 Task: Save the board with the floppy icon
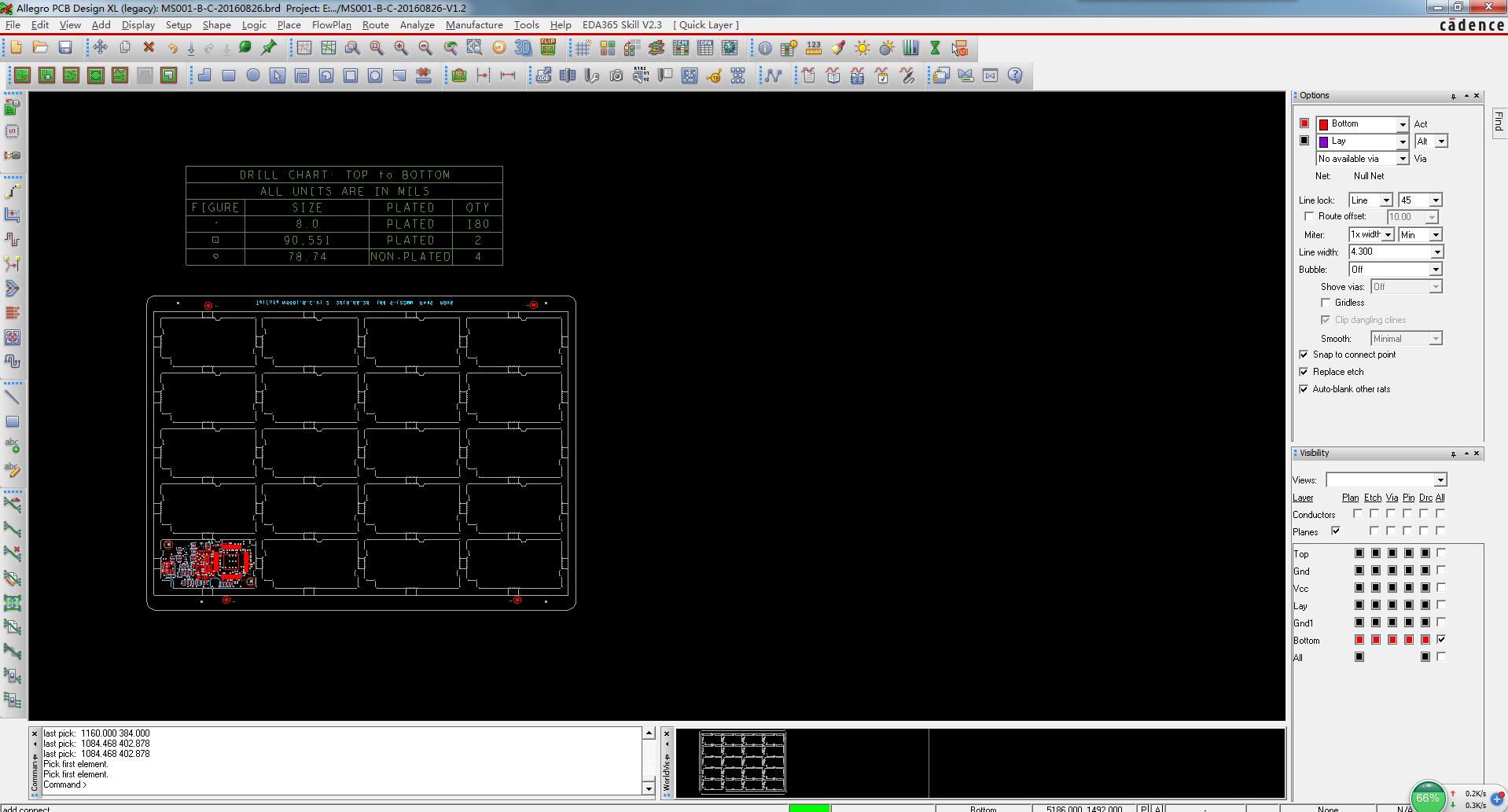pyautogui.click(x=65, y=48)
